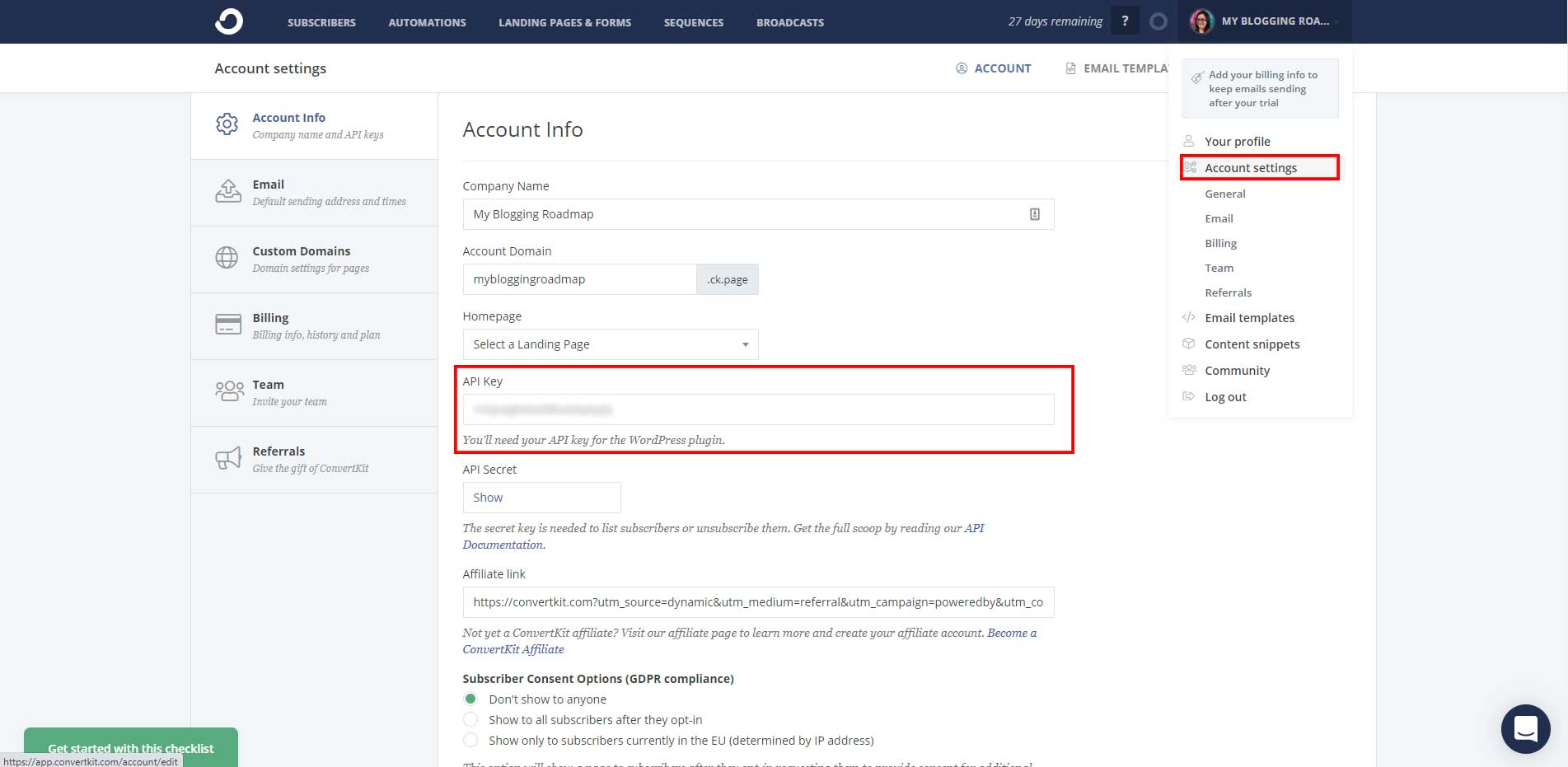Click the Email upload tray icon
Screen dimensions: 1568x767
(227, 191)
